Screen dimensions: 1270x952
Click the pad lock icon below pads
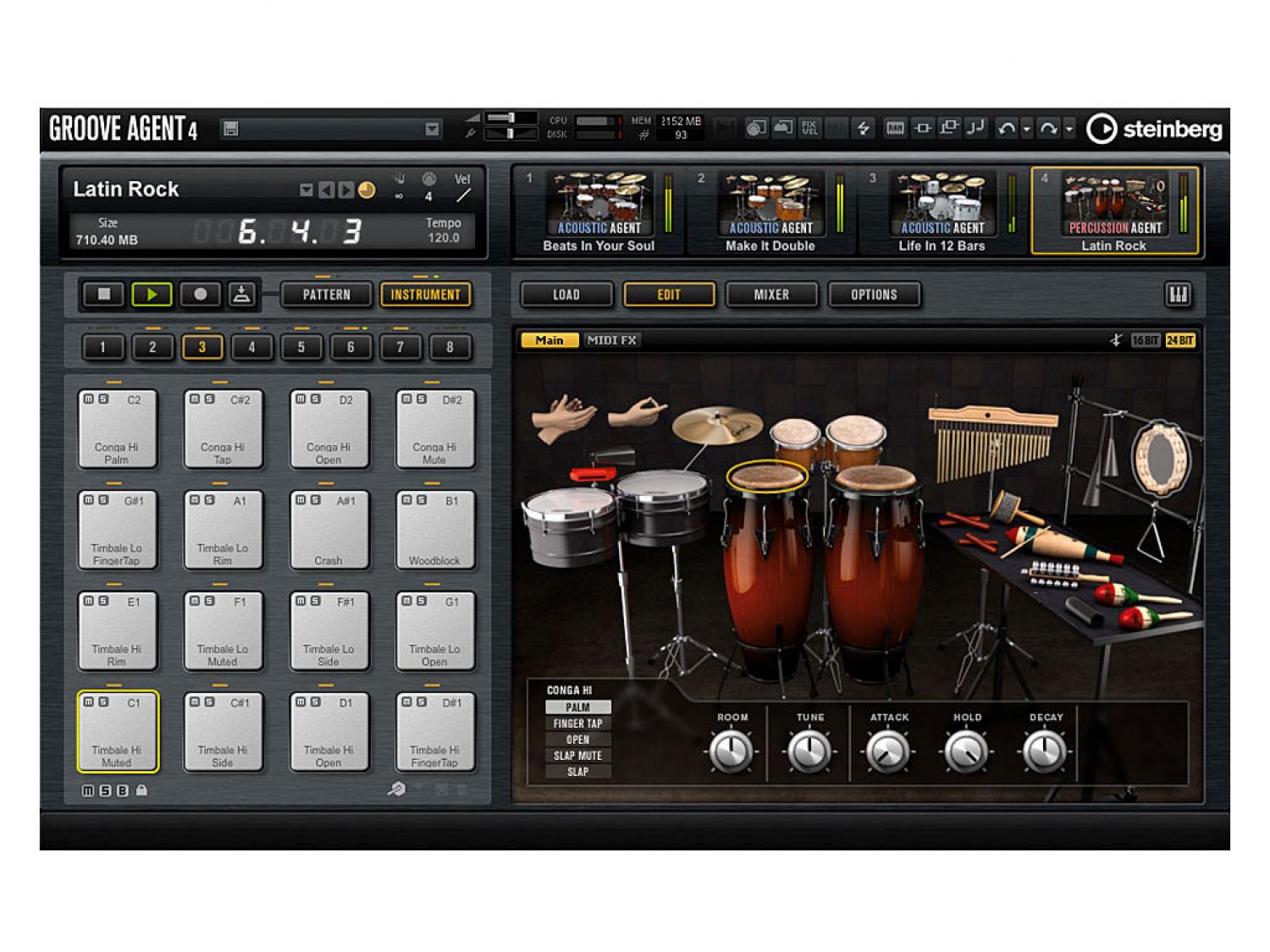(141, 790)
